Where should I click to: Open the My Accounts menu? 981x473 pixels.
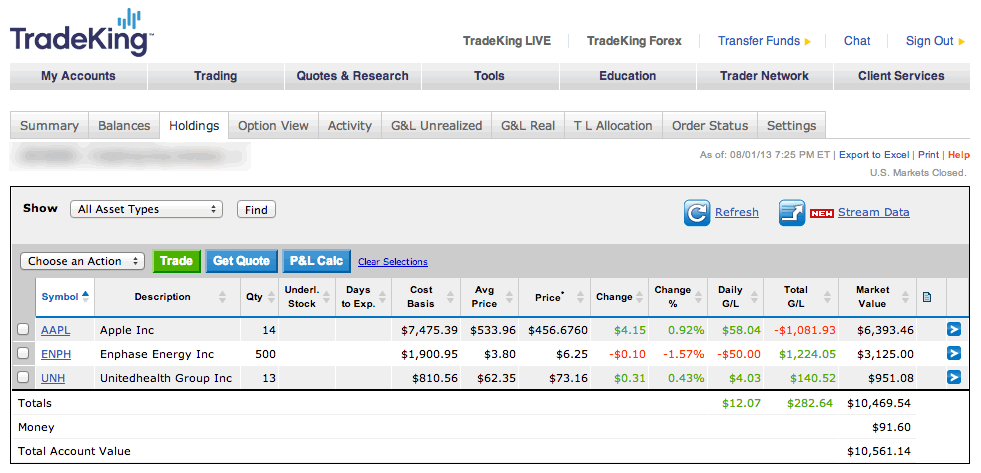tap(78, 76)
